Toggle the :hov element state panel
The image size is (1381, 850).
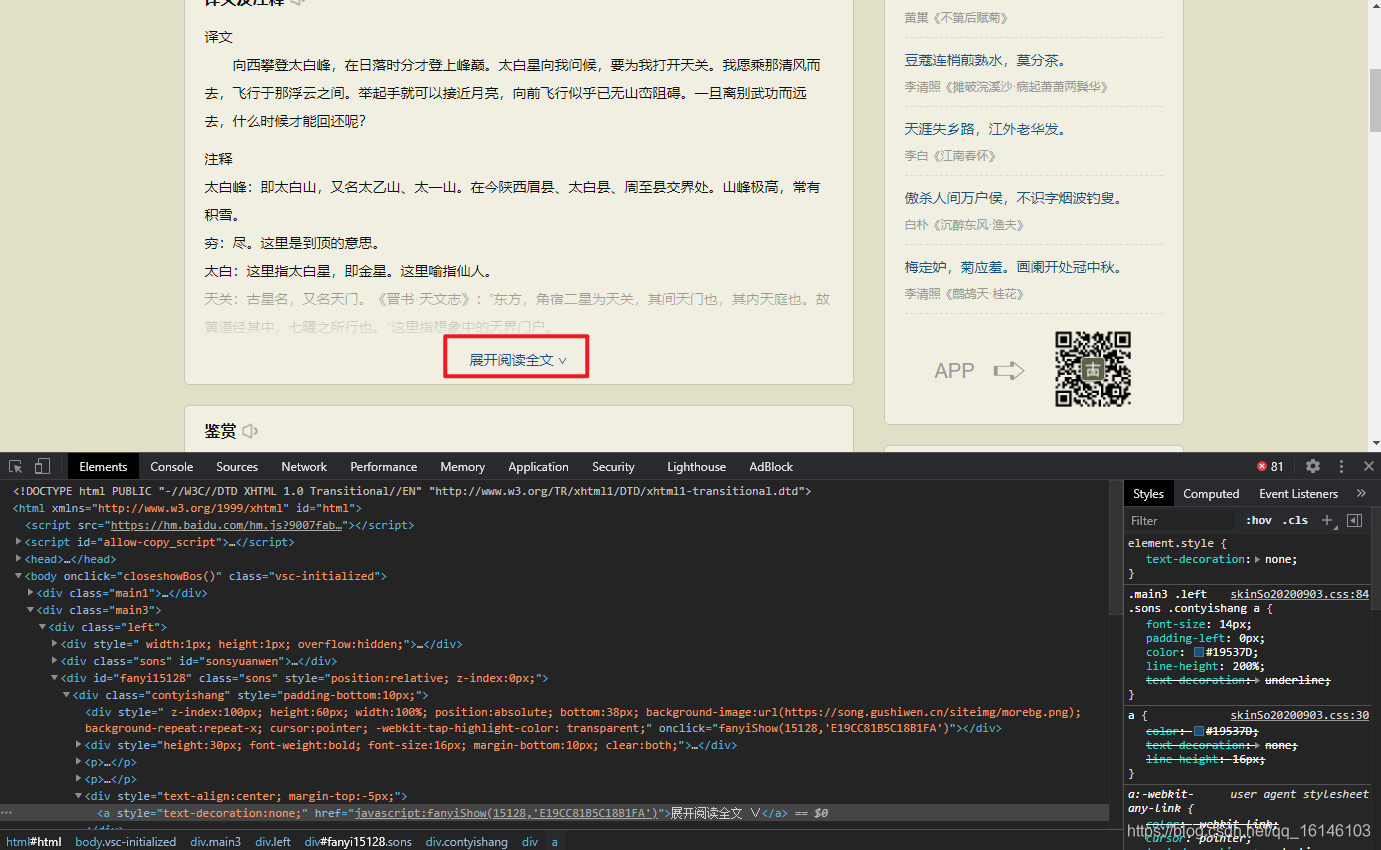1259,520
